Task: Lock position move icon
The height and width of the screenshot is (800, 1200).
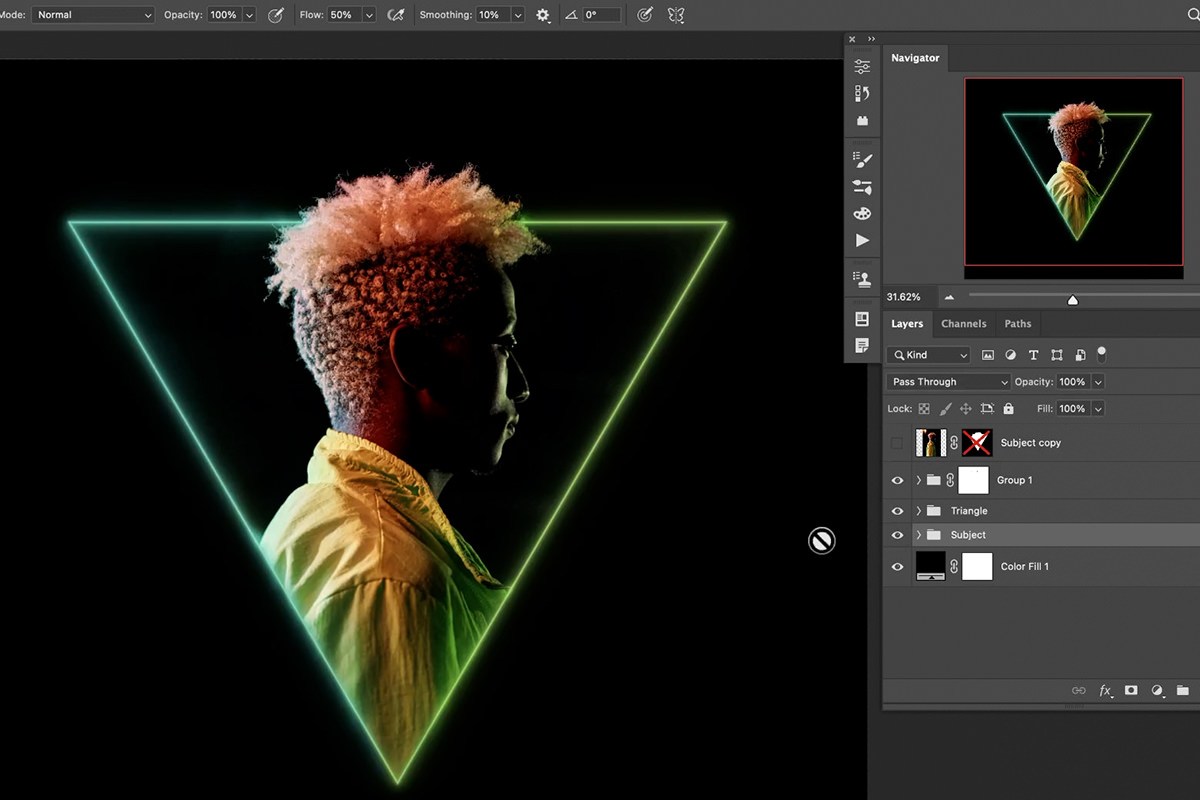Action: click(x=966, y=409)
